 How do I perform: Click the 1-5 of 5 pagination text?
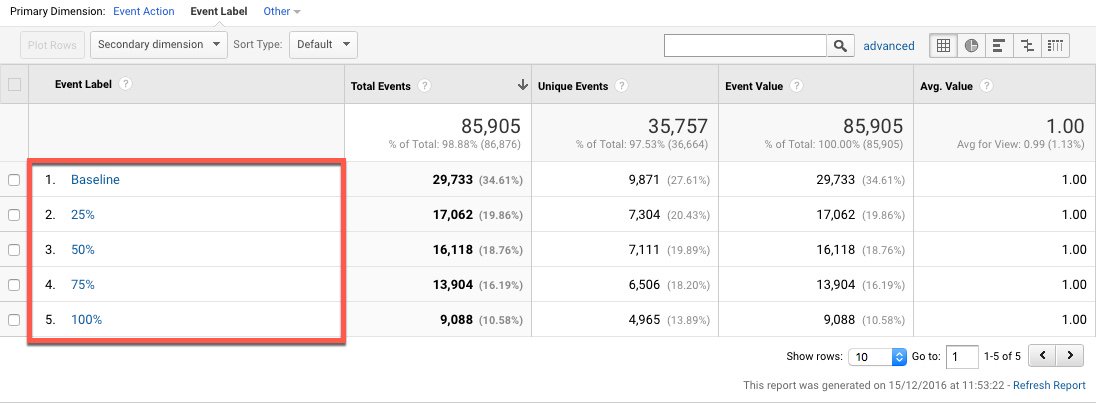tap(1002, 356)
